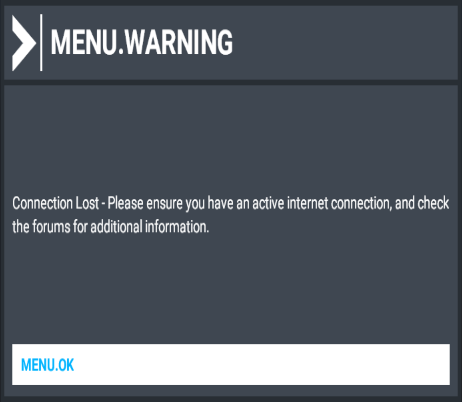The image size is (462, 402).
Task: Click the word "check" at line end
Action: point(433,203)
